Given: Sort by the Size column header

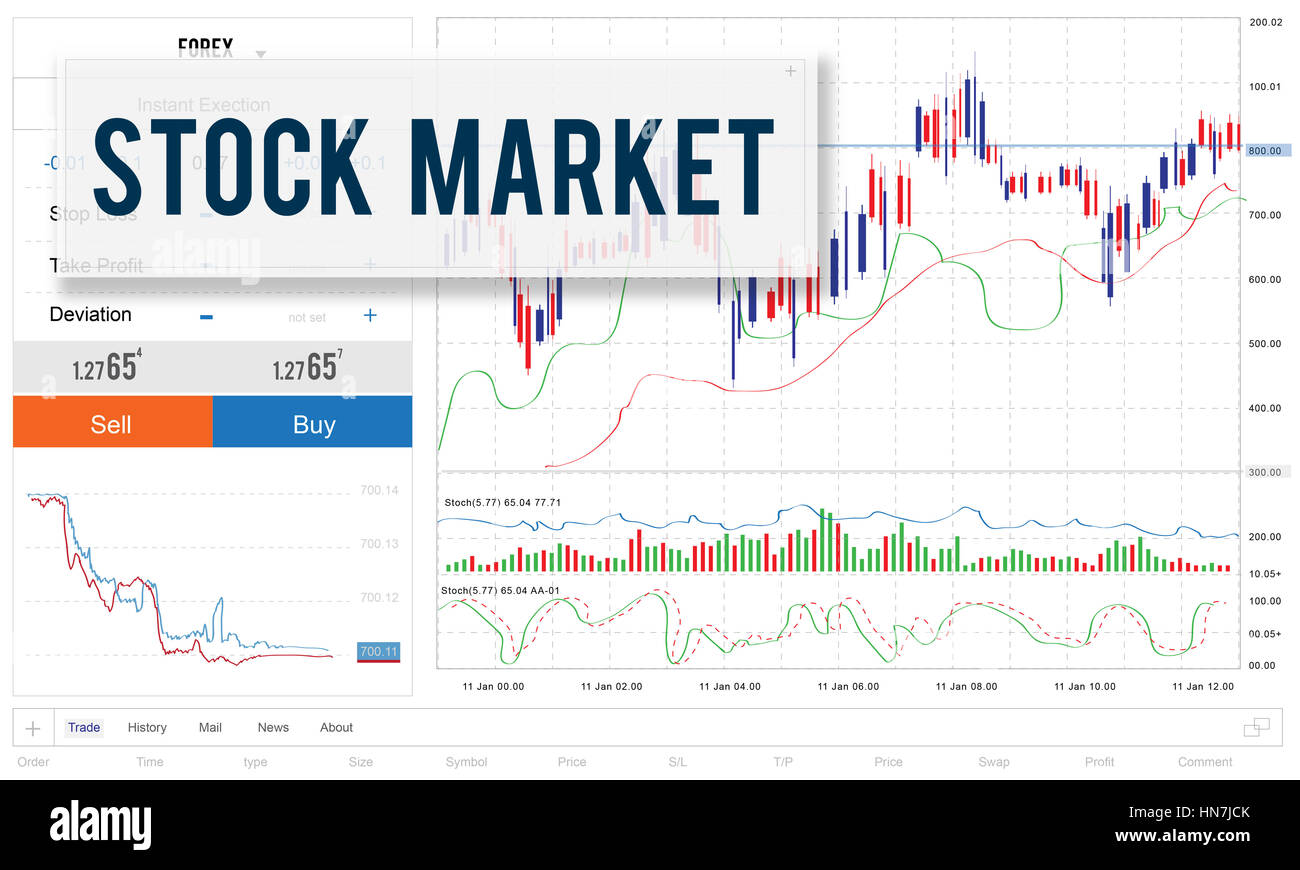Looking at the screenshot, I should click(361, 762).
